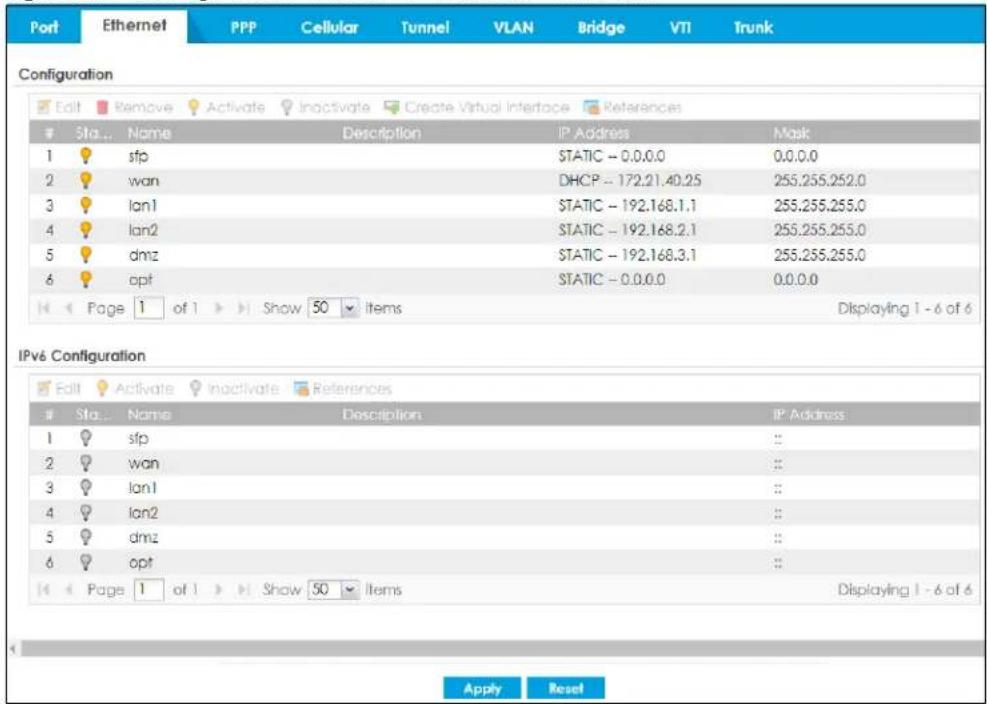Go to first page in Configuration pager
The width and height of the screenshot is (987, 704).
(43, 309)
